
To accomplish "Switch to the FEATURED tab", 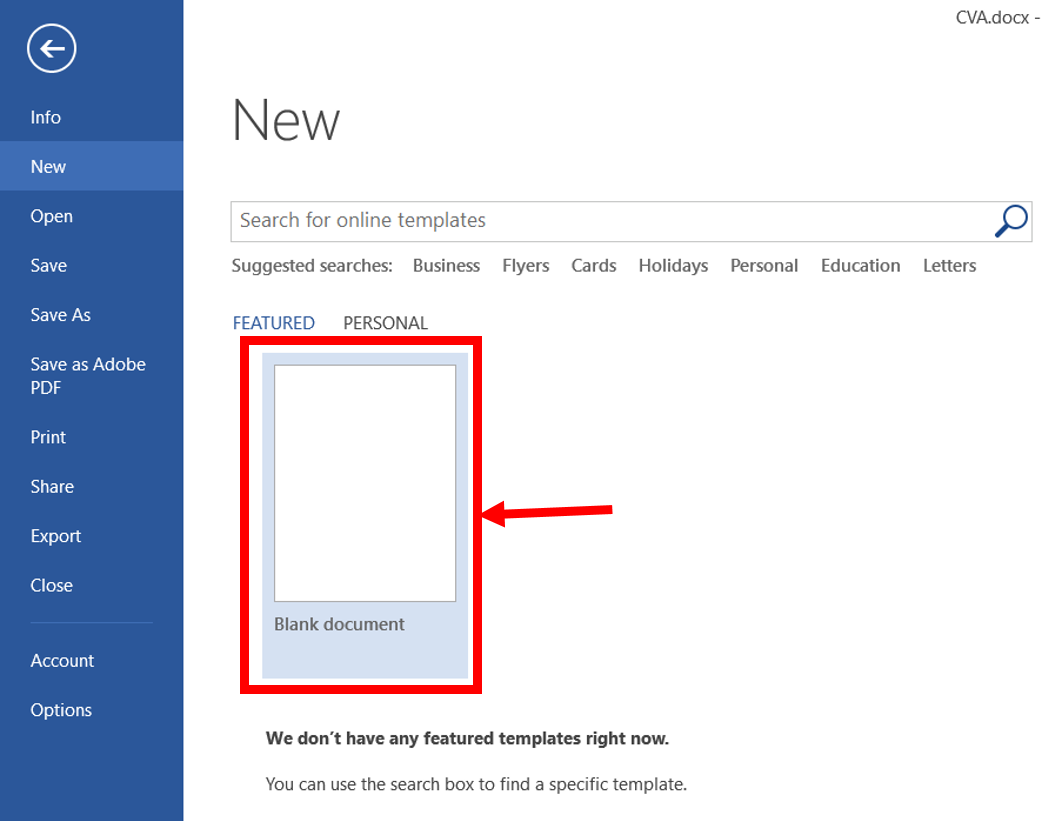I will coord(274,323).
